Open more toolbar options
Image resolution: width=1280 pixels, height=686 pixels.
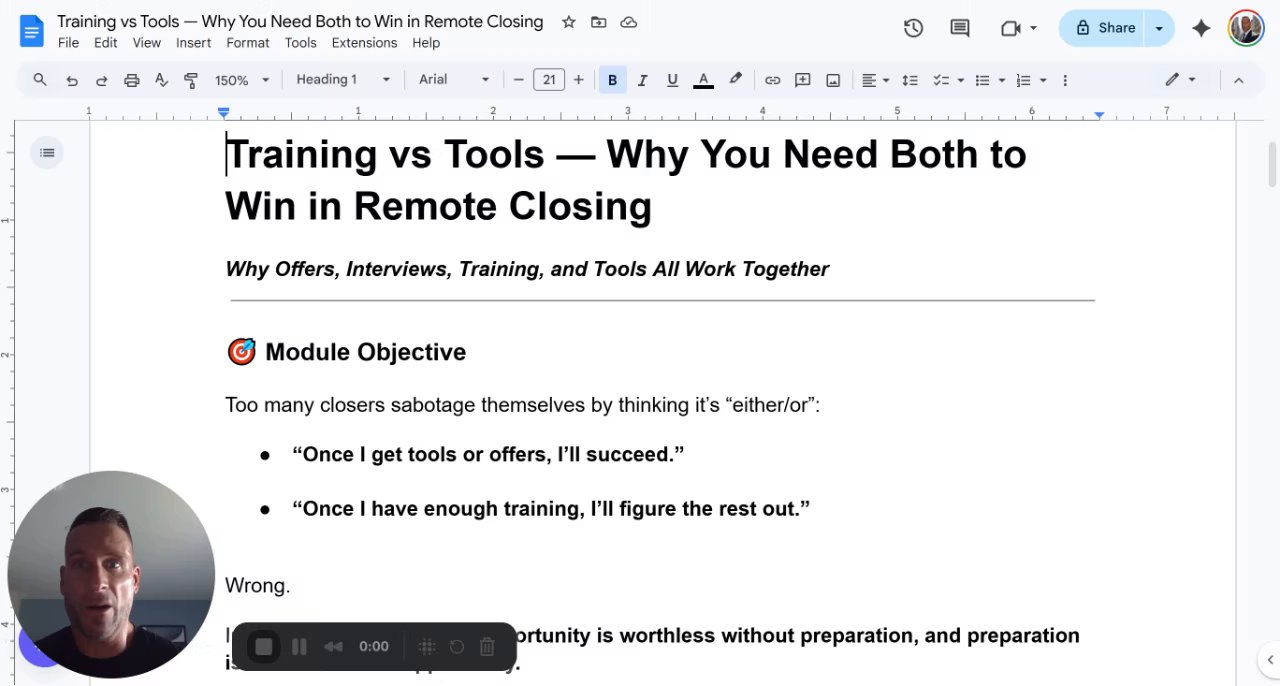click(1065, 80)
